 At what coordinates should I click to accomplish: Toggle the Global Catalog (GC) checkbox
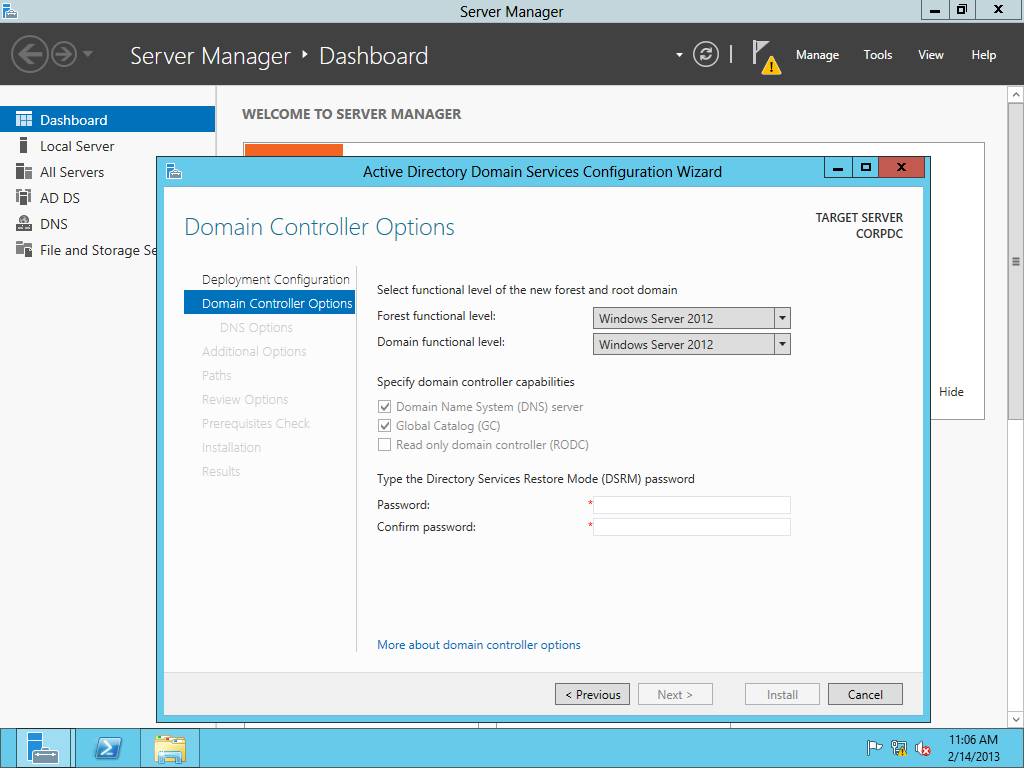384,426
